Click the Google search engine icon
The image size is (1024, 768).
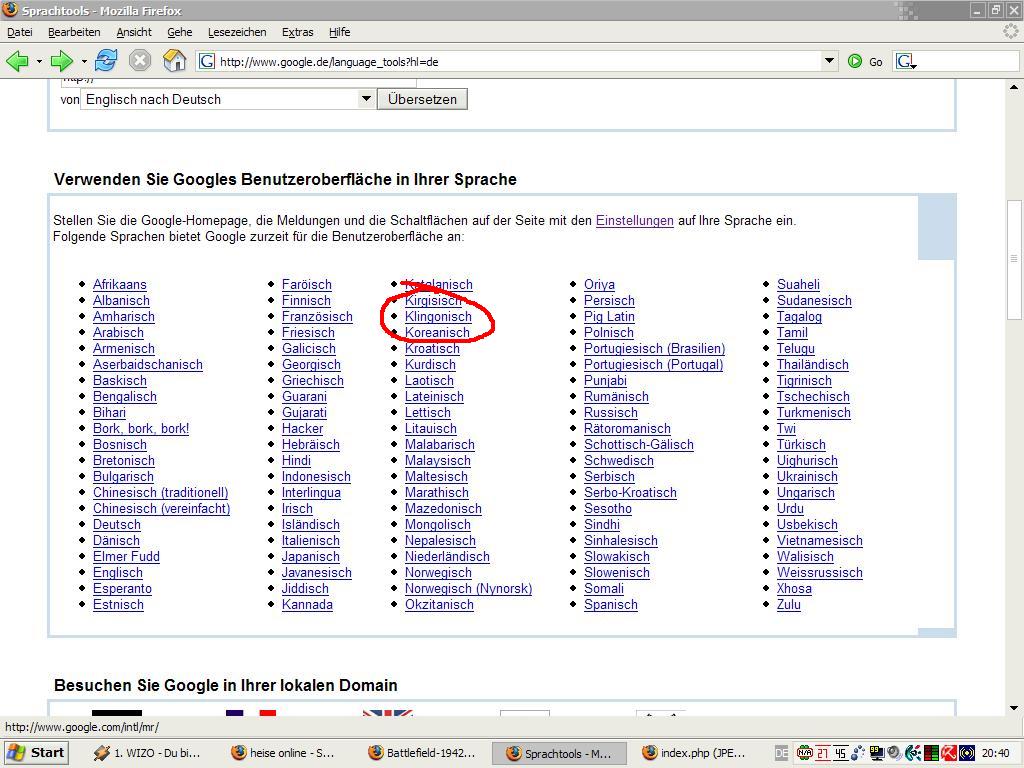(904, 61)
